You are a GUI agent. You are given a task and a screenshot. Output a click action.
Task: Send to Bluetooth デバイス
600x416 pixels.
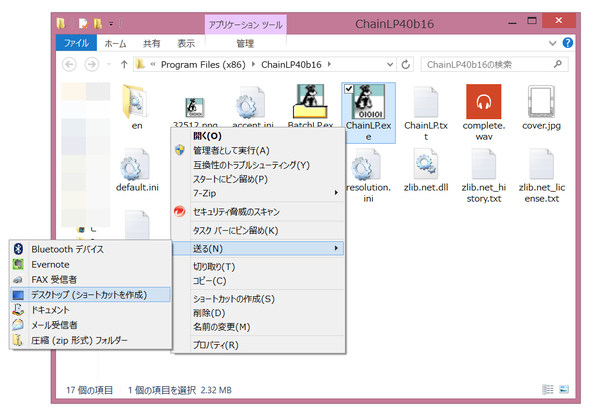point(90,249)
